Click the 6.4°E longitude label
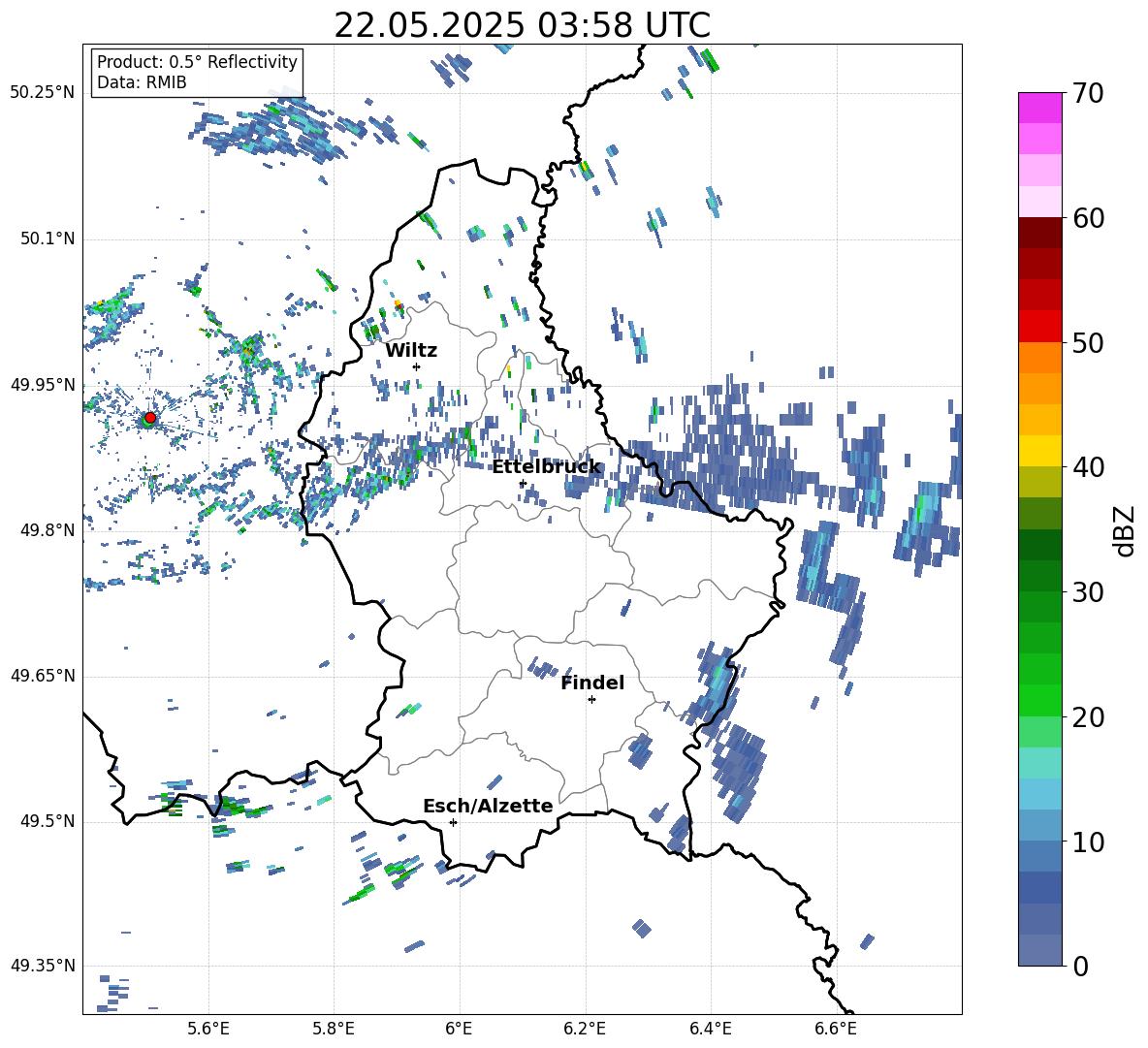Screen dimensions: 1148x1048 click(x=710, y=1029)
